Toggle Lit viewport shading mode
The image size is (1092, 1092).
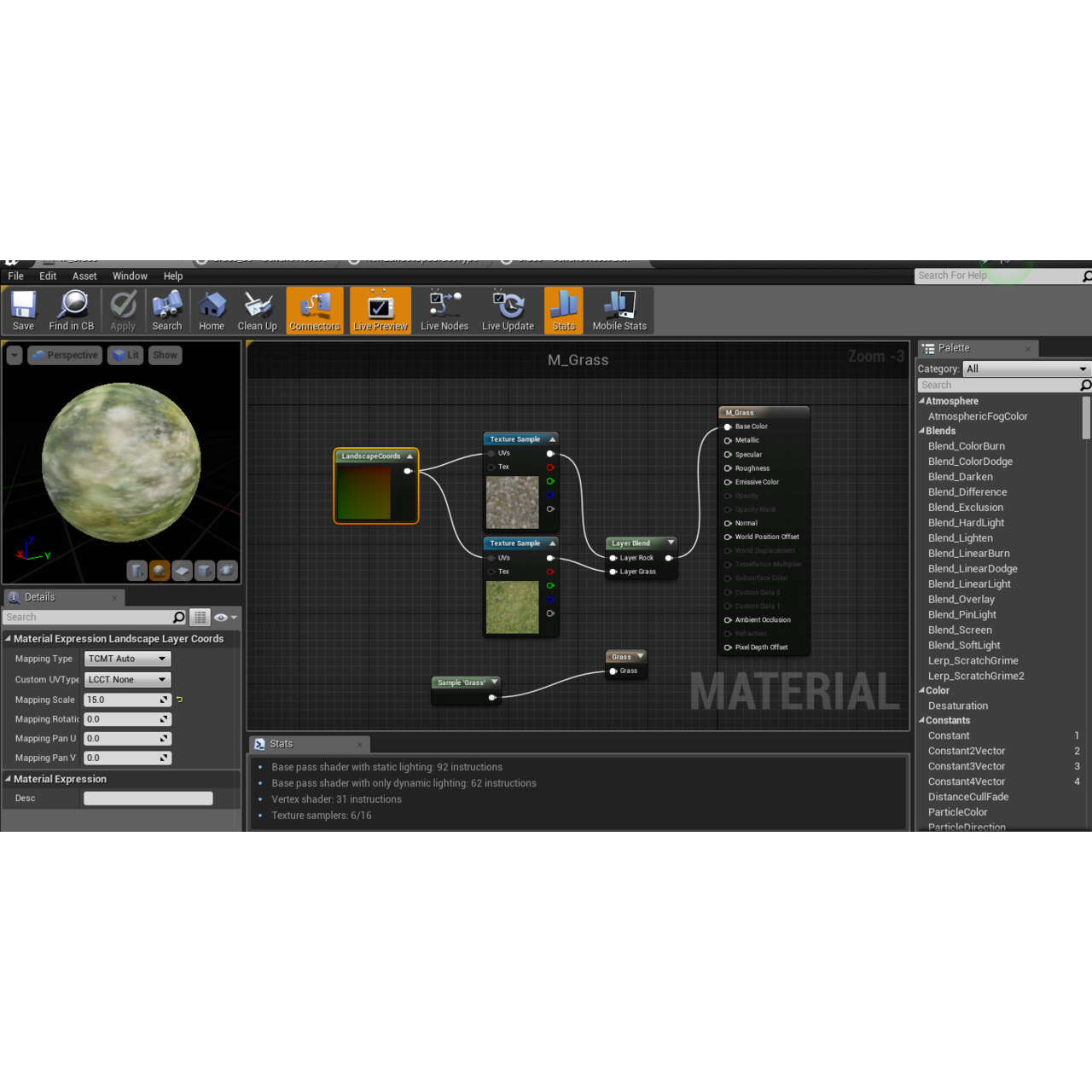(x=125, y=355)
